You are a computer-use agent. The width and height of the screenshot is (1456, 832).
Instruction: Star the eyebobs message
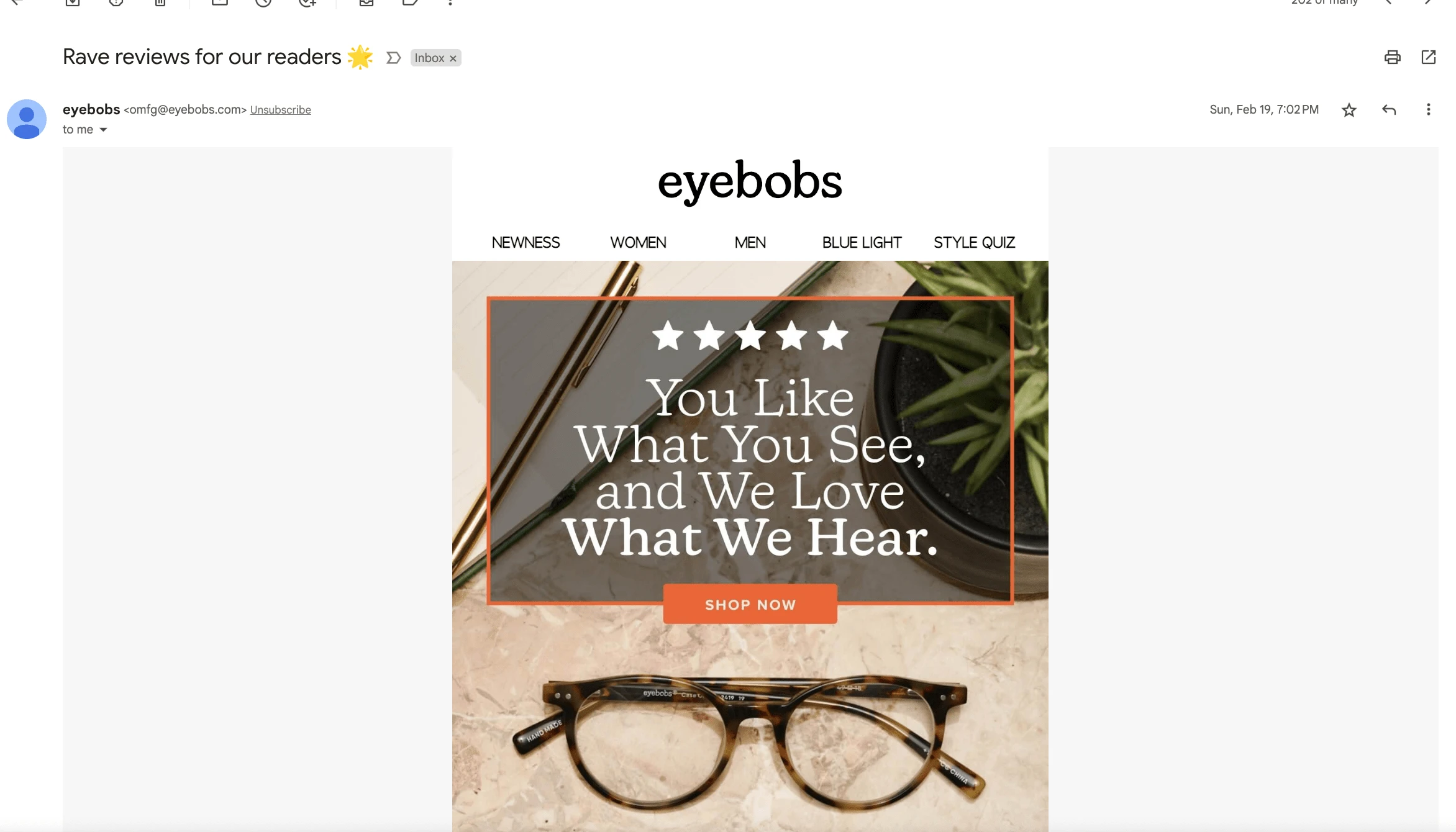1349,110
